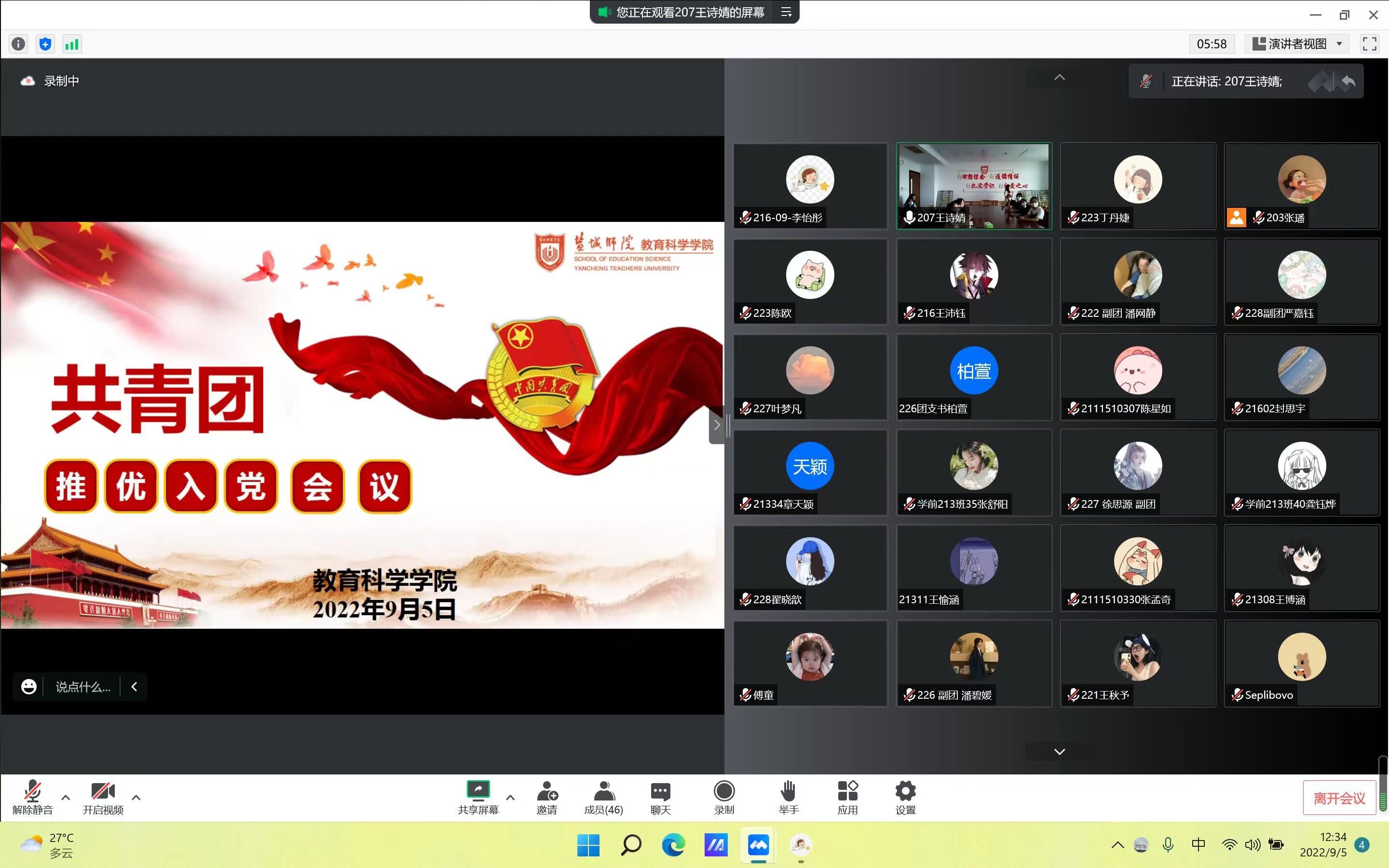Select 207 Wang Shijing's video thumbnail

973,186
